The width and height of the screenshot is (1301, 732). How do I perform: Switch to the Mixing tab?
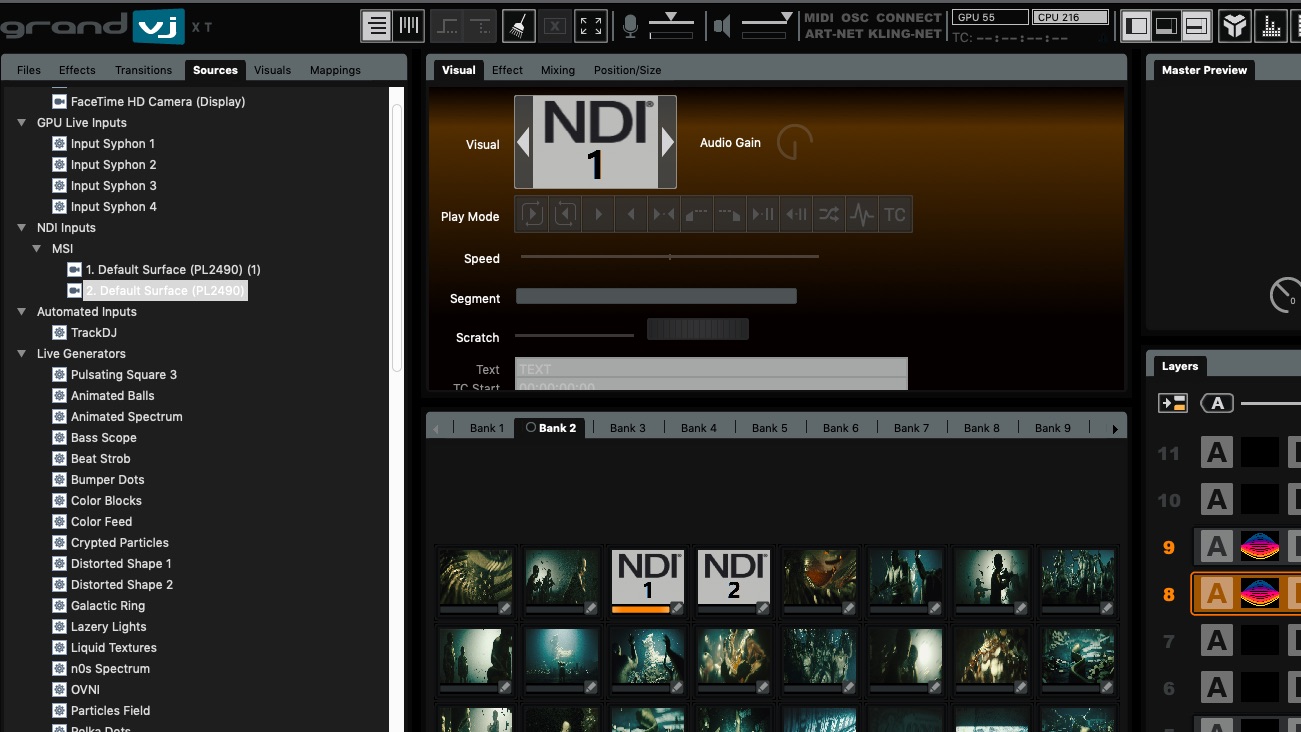tap(558, 70)
